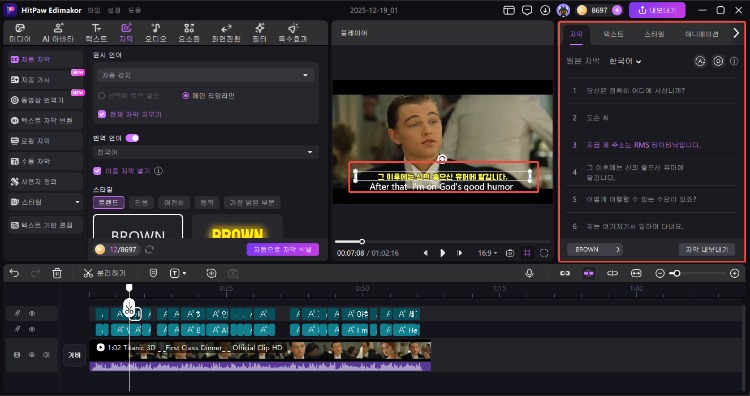Click the redo arrow in timeline toolbar
The image size is (750, 396).
tap(35, 273)
